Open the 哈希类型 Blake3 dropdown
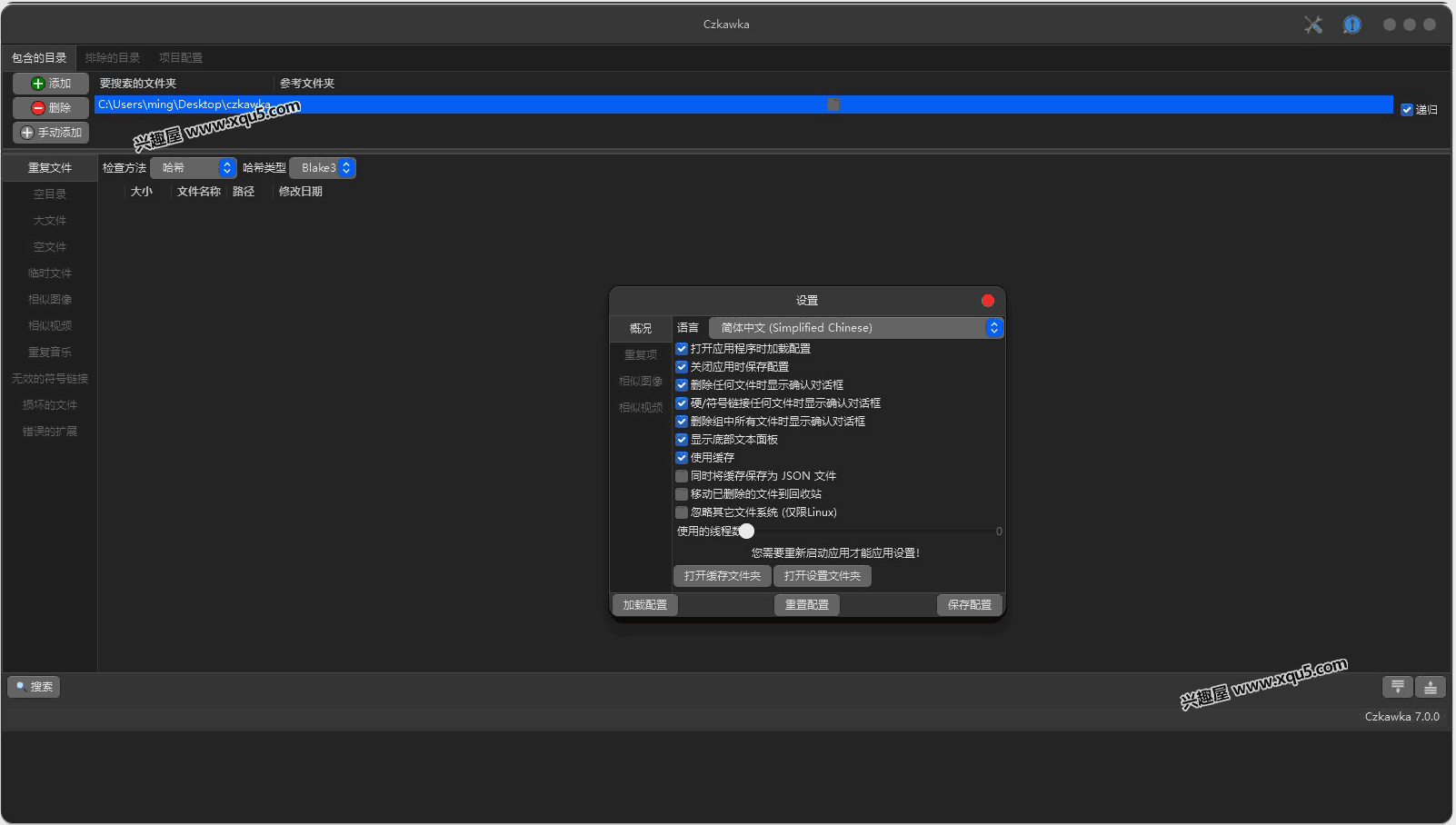This screenshot has width=1456, height=825. tap(323, 168)
